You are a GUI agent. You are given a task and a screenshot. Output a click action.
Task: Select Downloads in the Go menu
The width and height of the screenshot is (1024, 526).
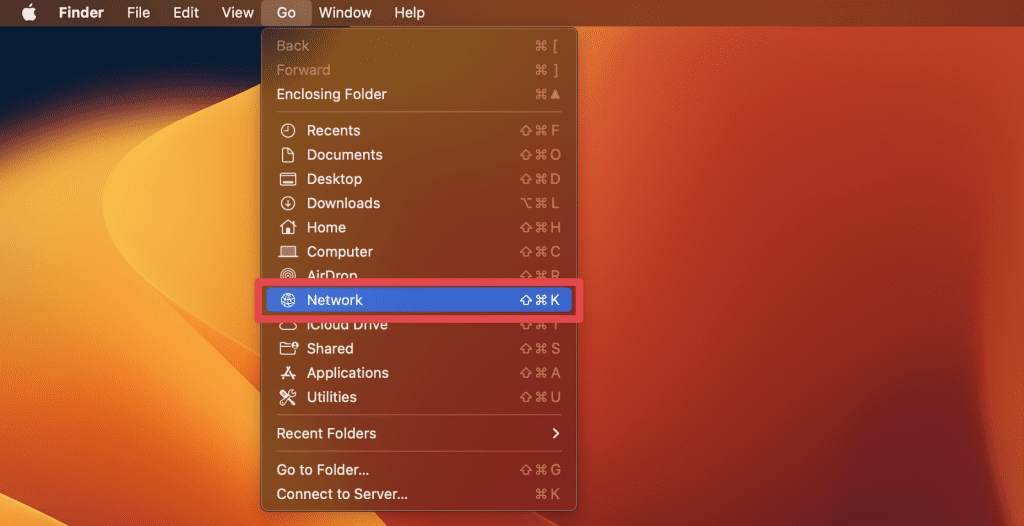click(419, 203)
